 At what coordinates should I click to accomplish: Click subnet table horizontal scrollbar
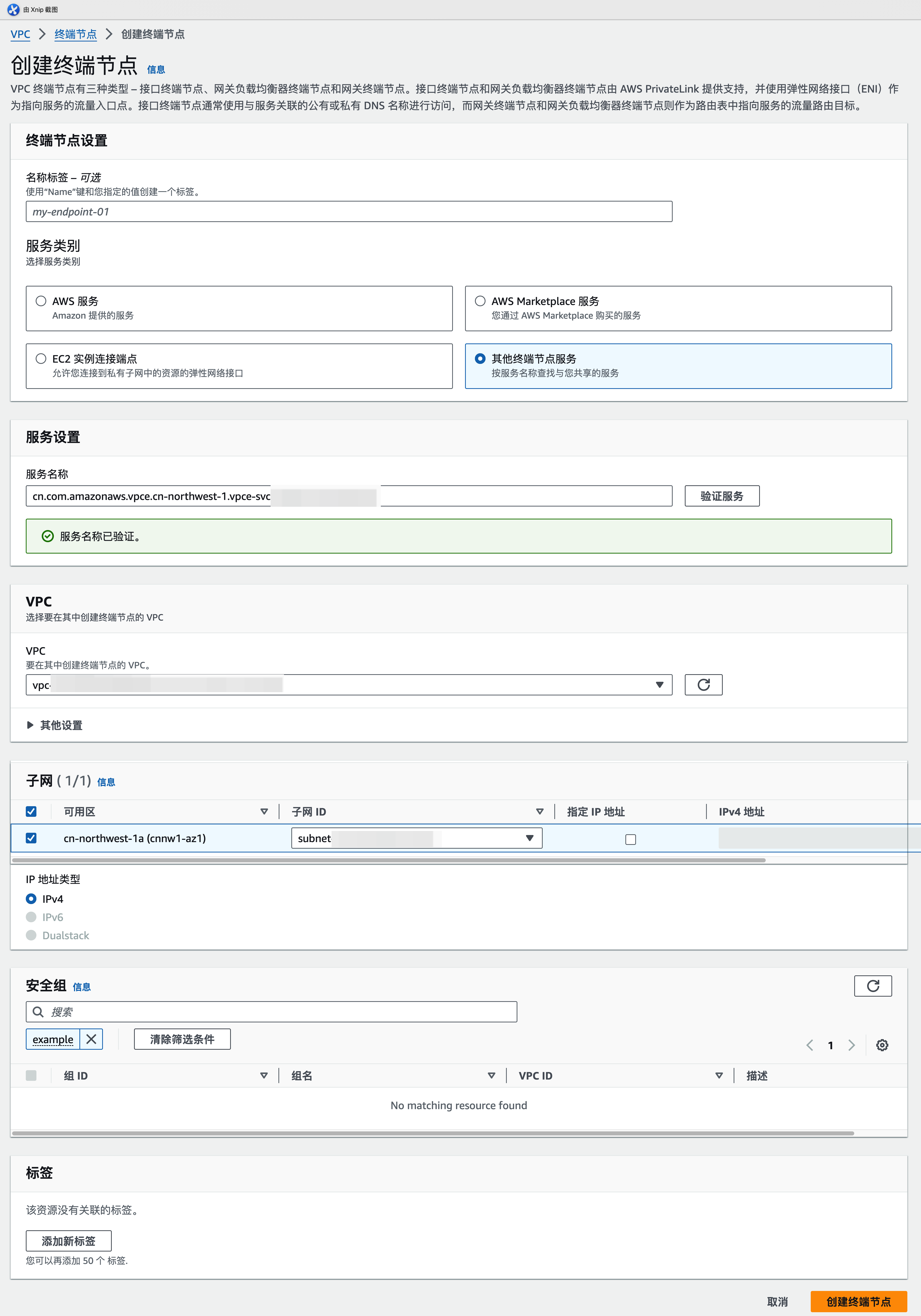pos(389,860)
